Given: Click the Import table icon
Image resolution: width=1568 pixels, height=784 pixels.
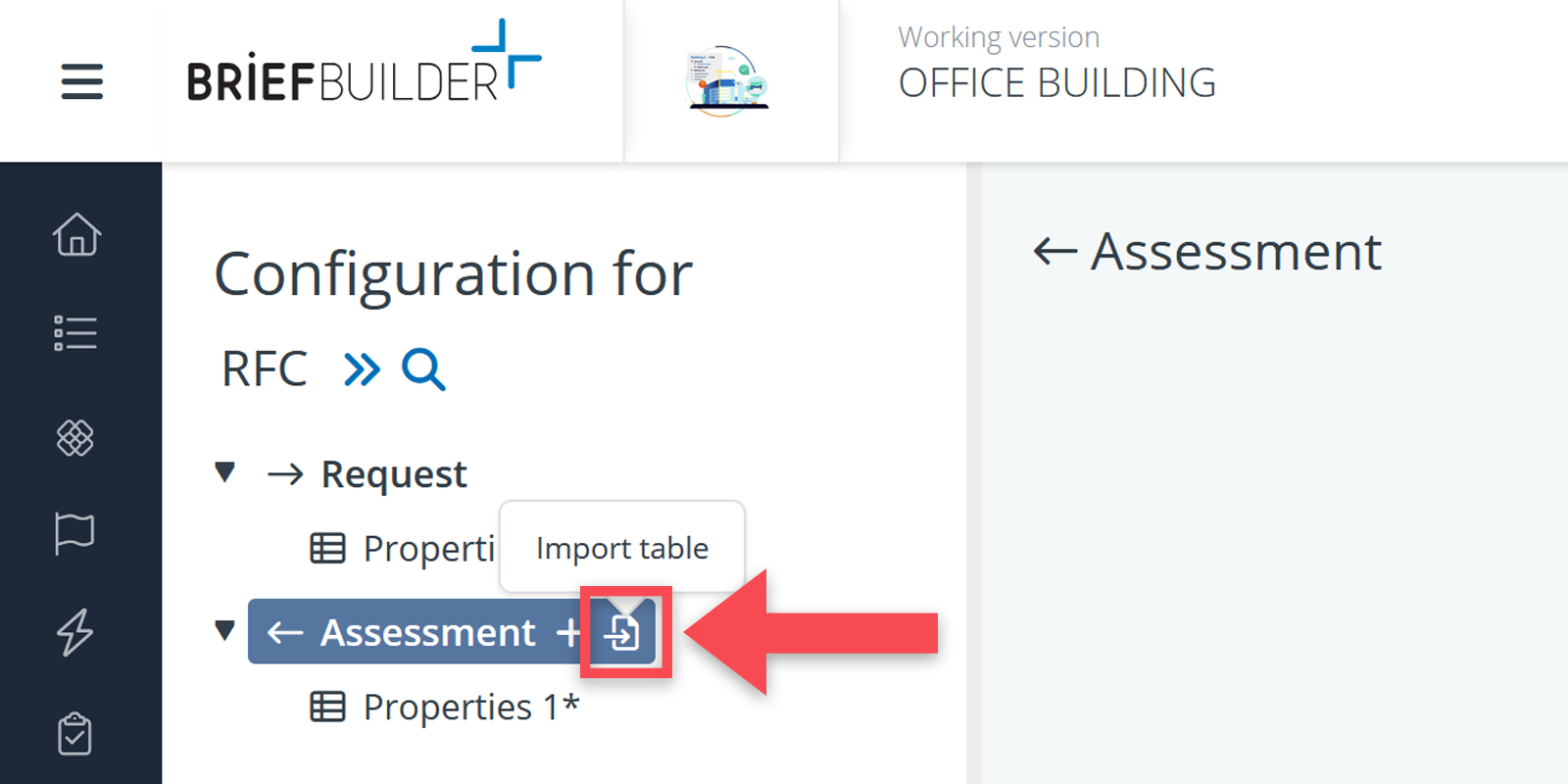Looking at the screenshot, I should coord(624,632).
